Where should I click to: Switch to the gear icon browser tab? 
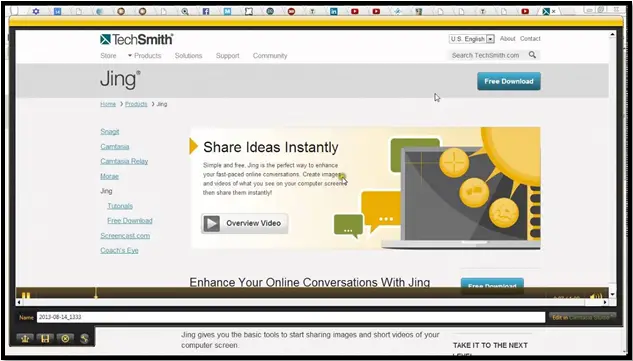coord(36,11)
